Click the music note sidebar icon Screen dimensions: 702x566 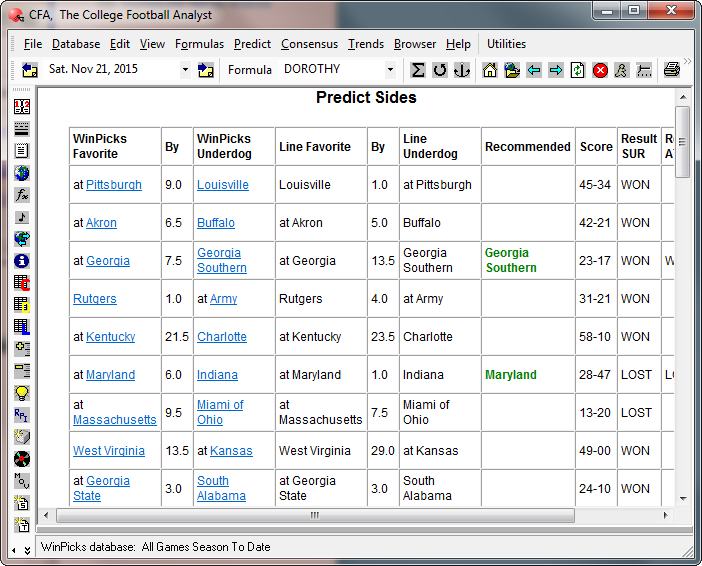pyautogui.click(x=21, y=217)
